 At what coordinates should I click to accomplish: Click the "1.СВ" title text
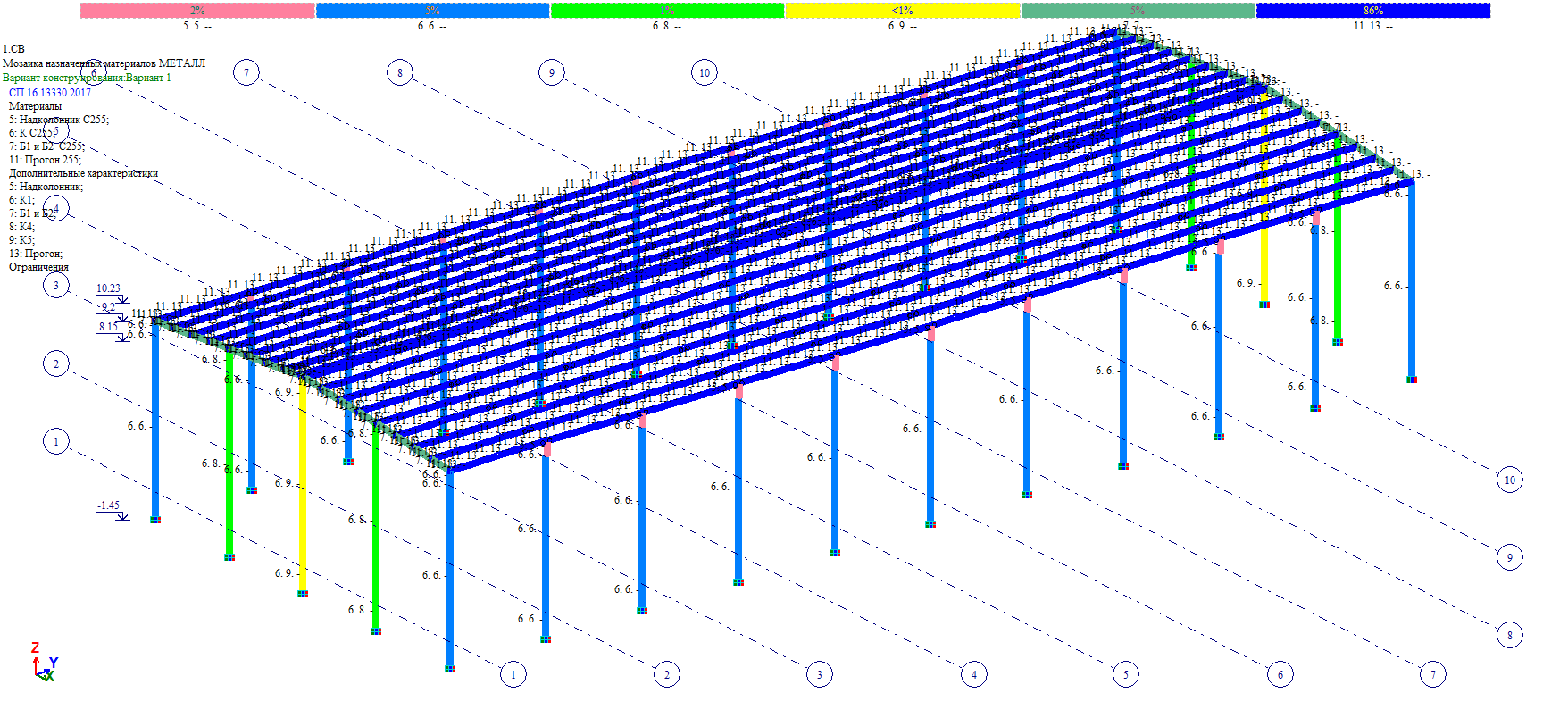pos(14,50)
